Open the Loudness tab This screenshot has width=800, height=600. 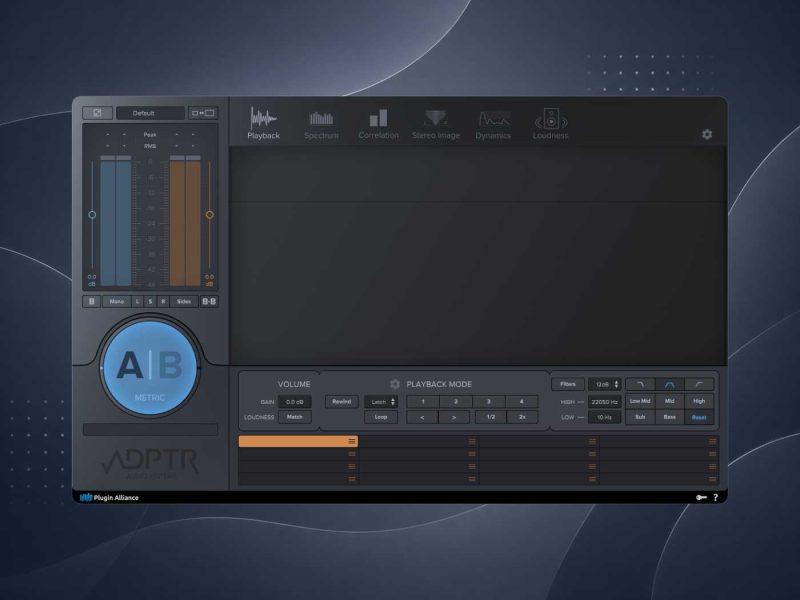(551, 124)
